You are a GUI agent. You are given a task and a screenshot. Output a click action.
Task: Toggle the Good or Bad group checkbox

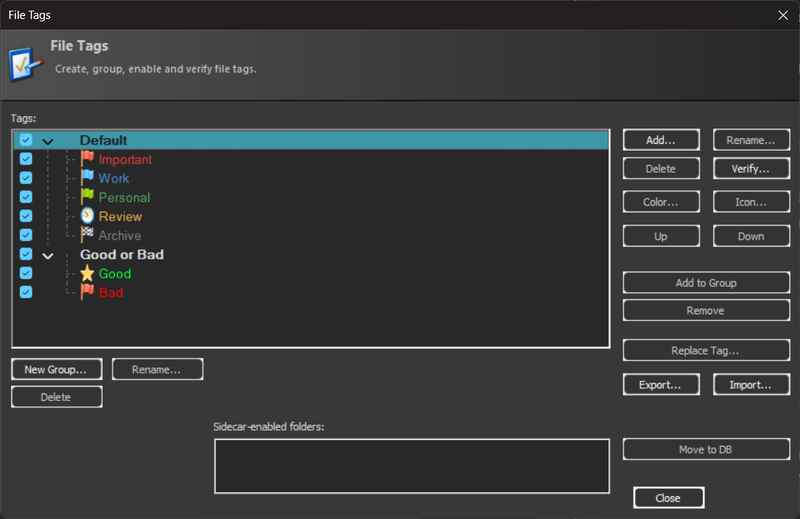(26, 254)
